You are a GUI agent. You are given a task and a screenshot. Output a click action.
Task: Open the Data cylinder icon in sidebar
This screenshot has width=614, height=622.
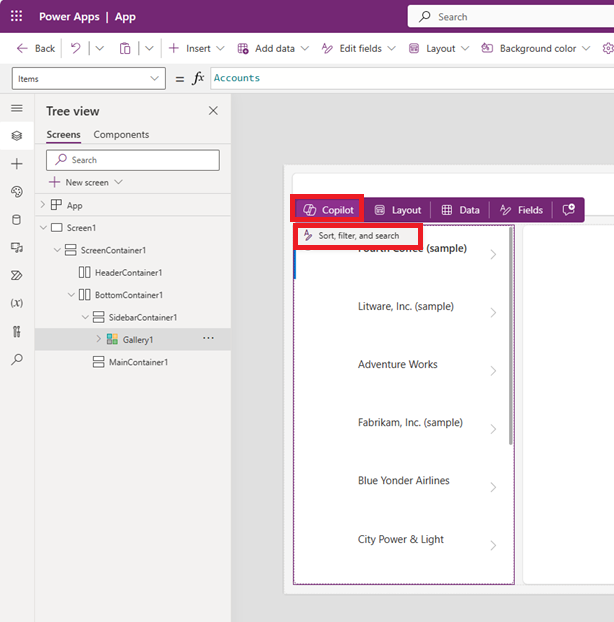click(16, 219)
